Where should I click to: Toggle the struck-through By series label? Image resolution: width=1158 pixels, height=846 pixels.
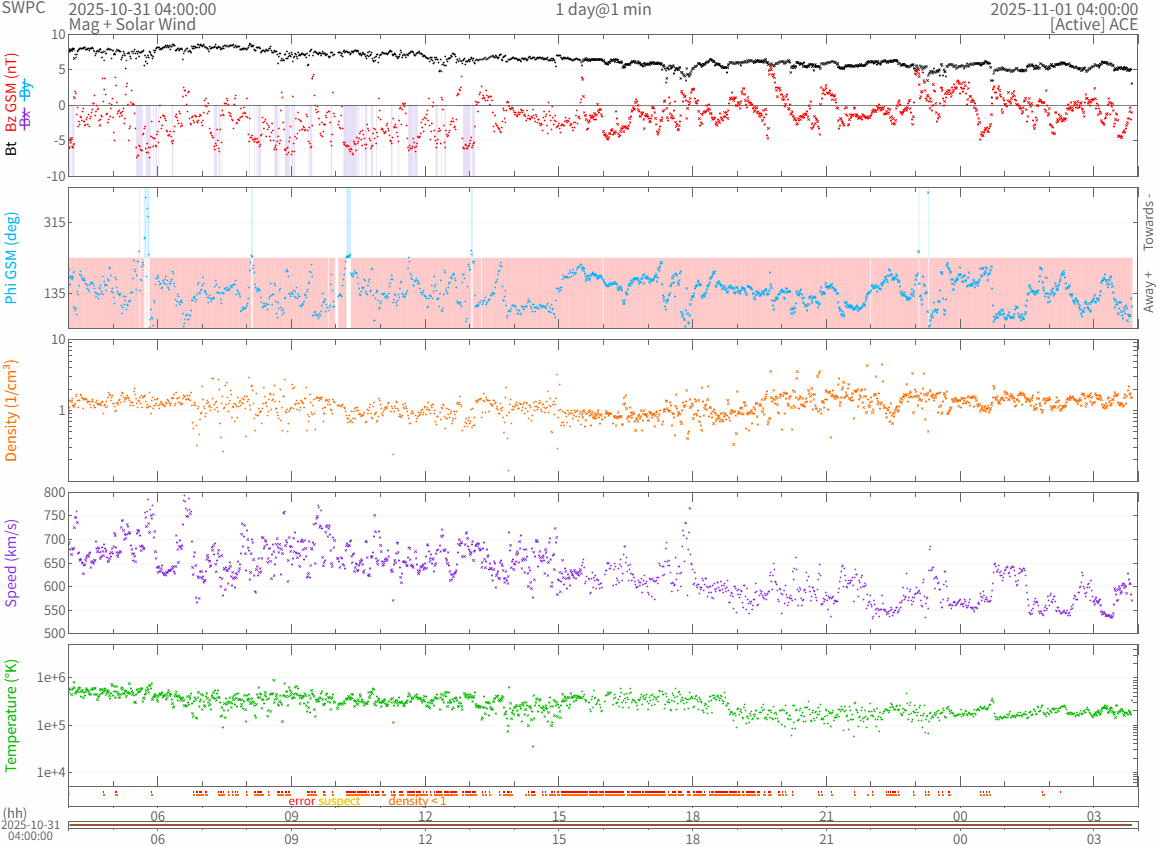tap(26, 88)
